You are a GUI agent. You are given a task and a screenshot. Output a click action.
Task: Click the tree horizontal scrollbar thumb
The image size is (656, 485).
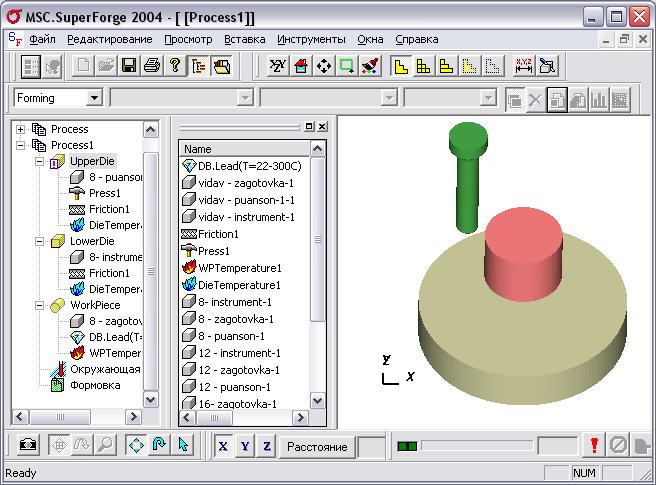coord(60,417)
